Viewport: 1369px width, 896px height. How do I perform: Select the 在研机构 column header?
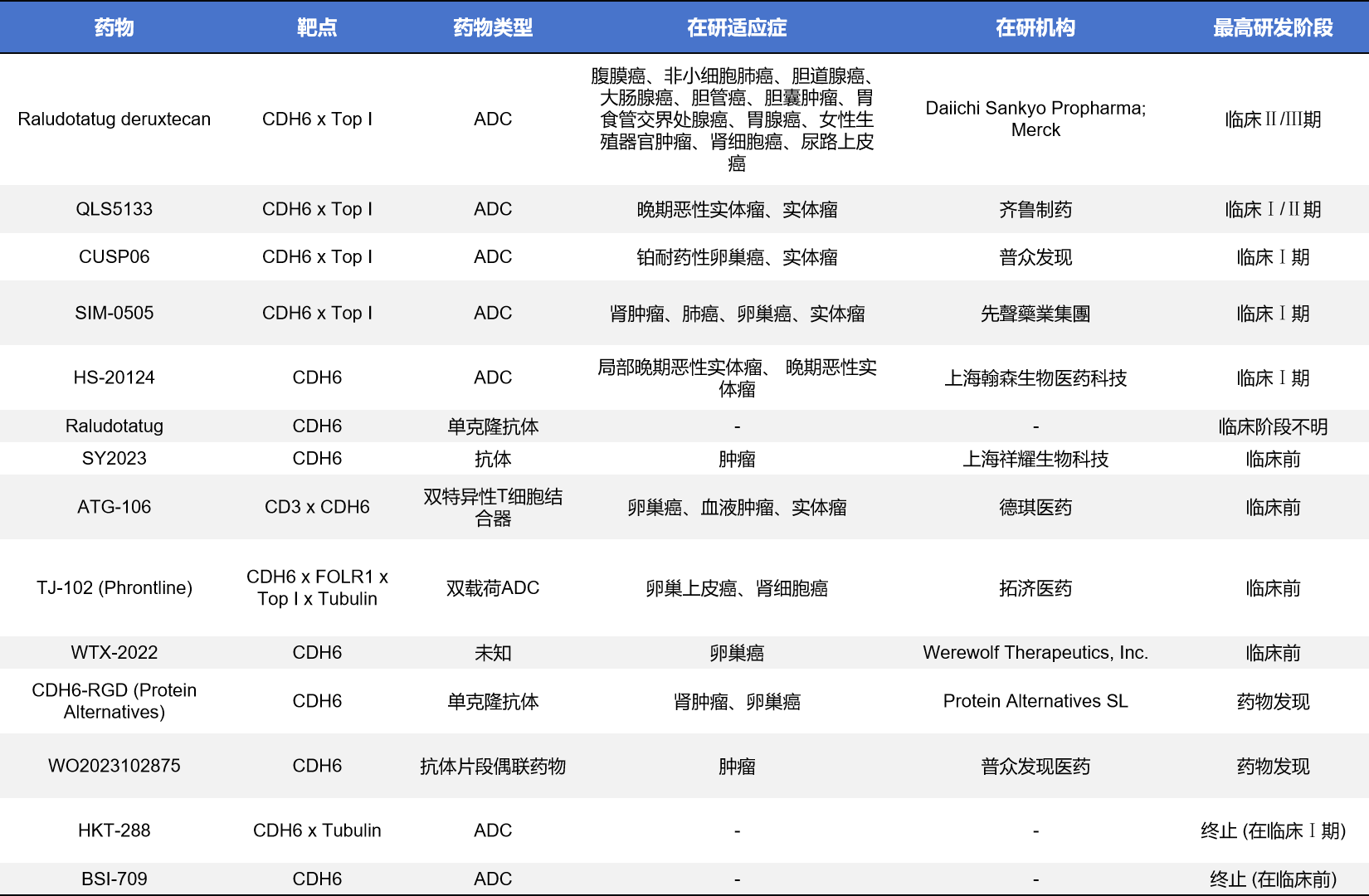[x=1035, y=27]
